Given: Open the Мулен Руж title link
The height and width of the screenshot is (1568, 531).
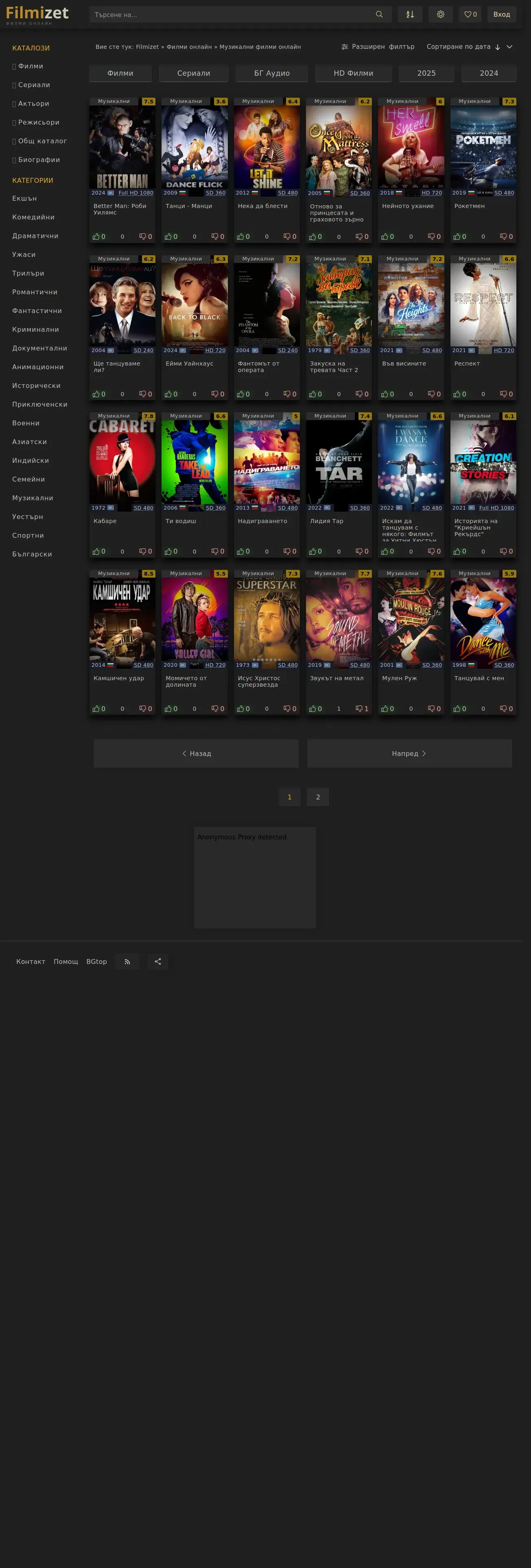Looking at the screenshot, I should (400, 679).
